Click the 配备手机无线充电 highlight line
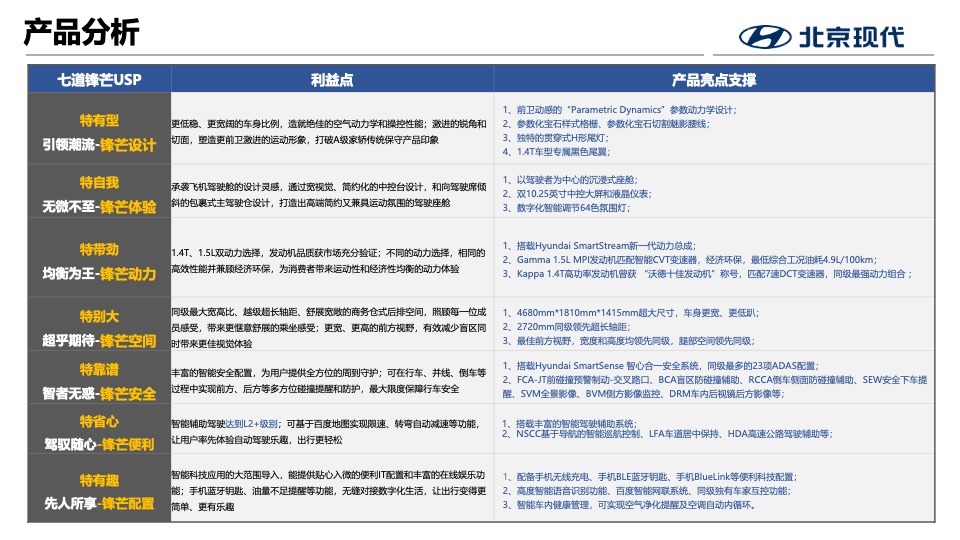Screen dimensions: 960x540 tap(650, 477)
